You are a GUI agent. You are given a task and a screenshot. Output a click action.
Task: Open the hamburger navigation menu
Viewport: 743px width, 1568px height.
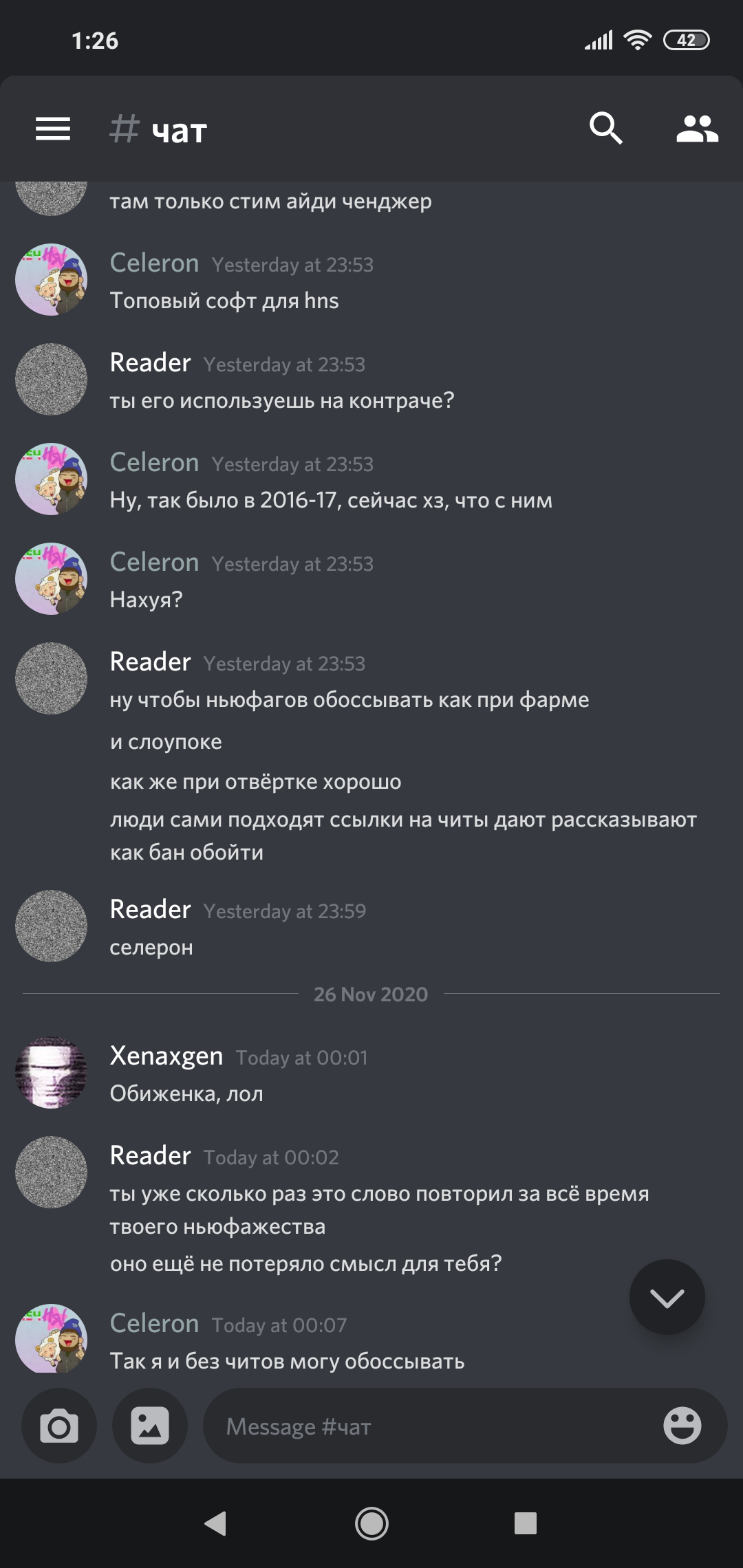tap(53, 129)
